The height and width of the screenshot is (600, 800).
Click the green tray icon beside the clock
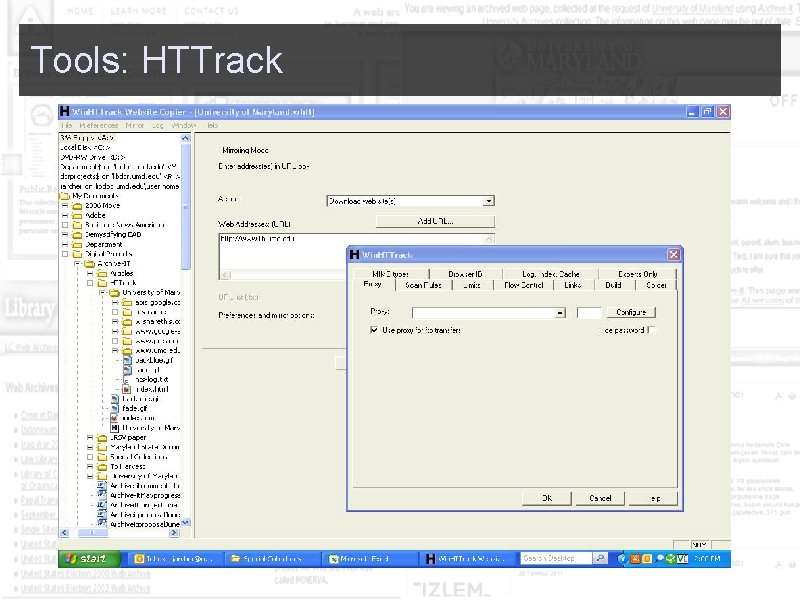pos(670,559)
